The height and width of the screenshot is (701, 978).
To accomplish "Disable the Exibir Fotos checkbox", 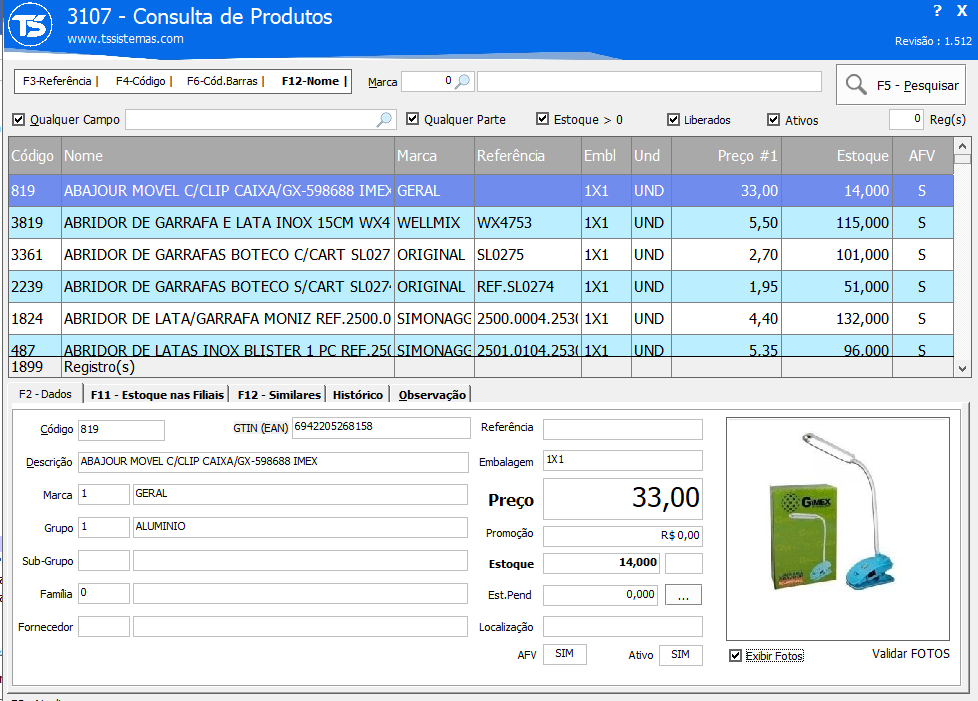I will tap(736, 656).
